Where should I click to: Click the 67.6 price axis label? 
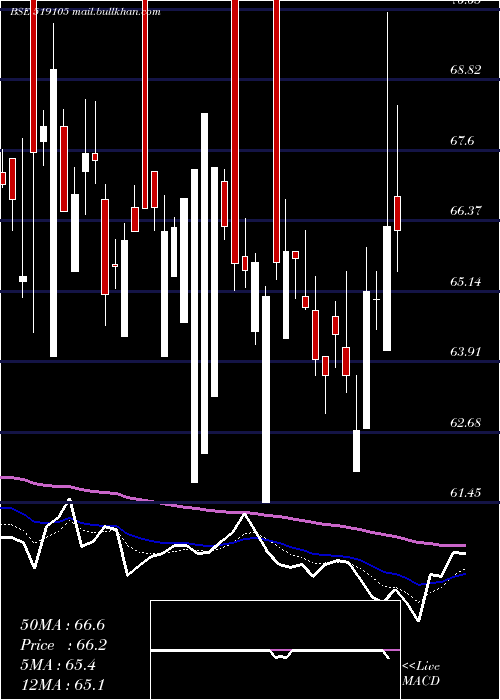pyautogui.click(x=464, y=141)
